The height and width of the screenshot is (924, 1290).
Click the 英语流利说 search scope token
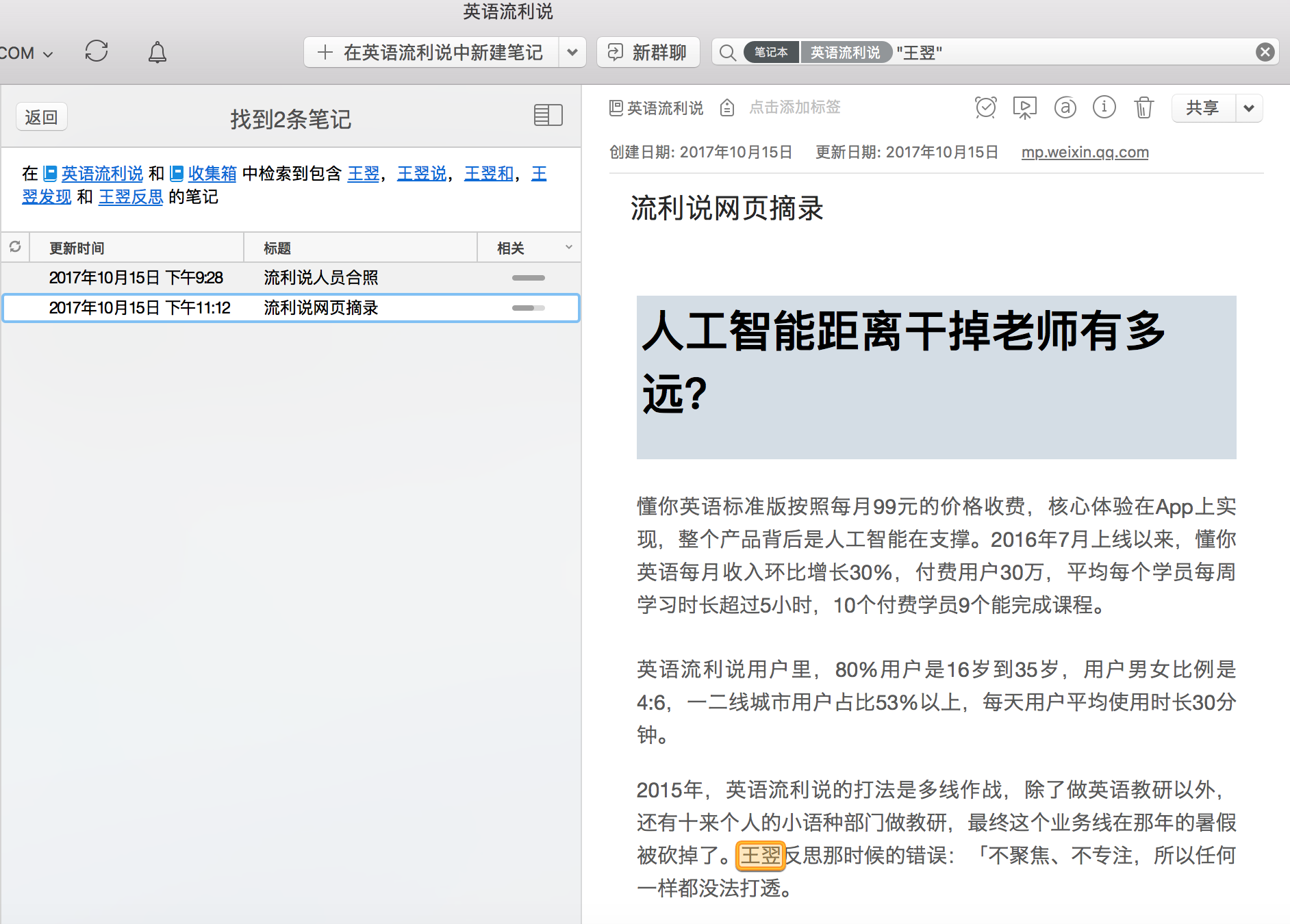(x=846, y=53)
